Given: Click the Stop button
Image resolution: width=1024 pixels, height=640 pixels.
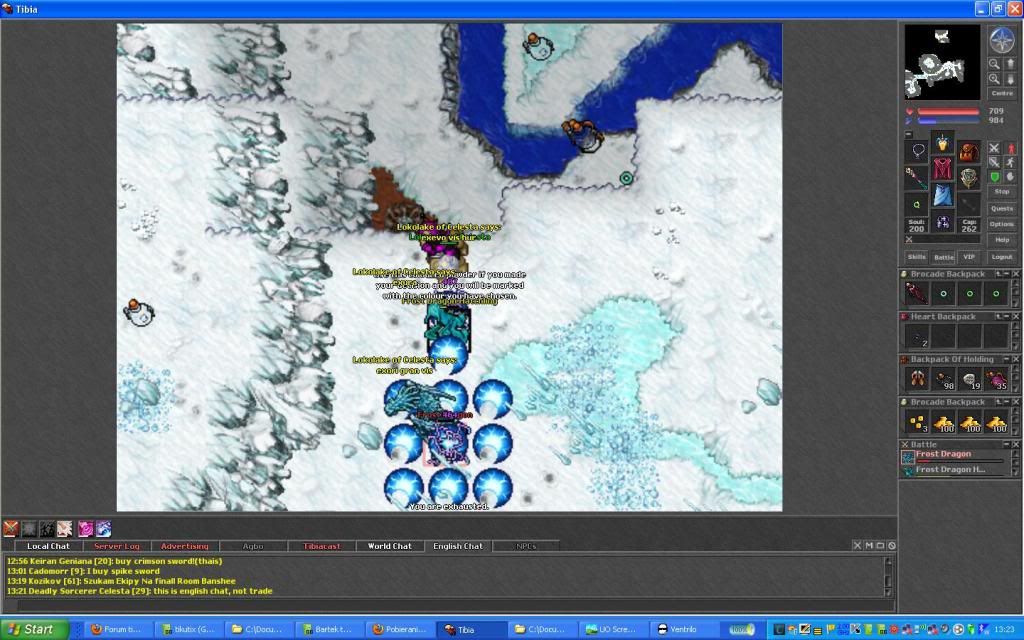Looking at the screenshot, I should tap(1002, 192).
